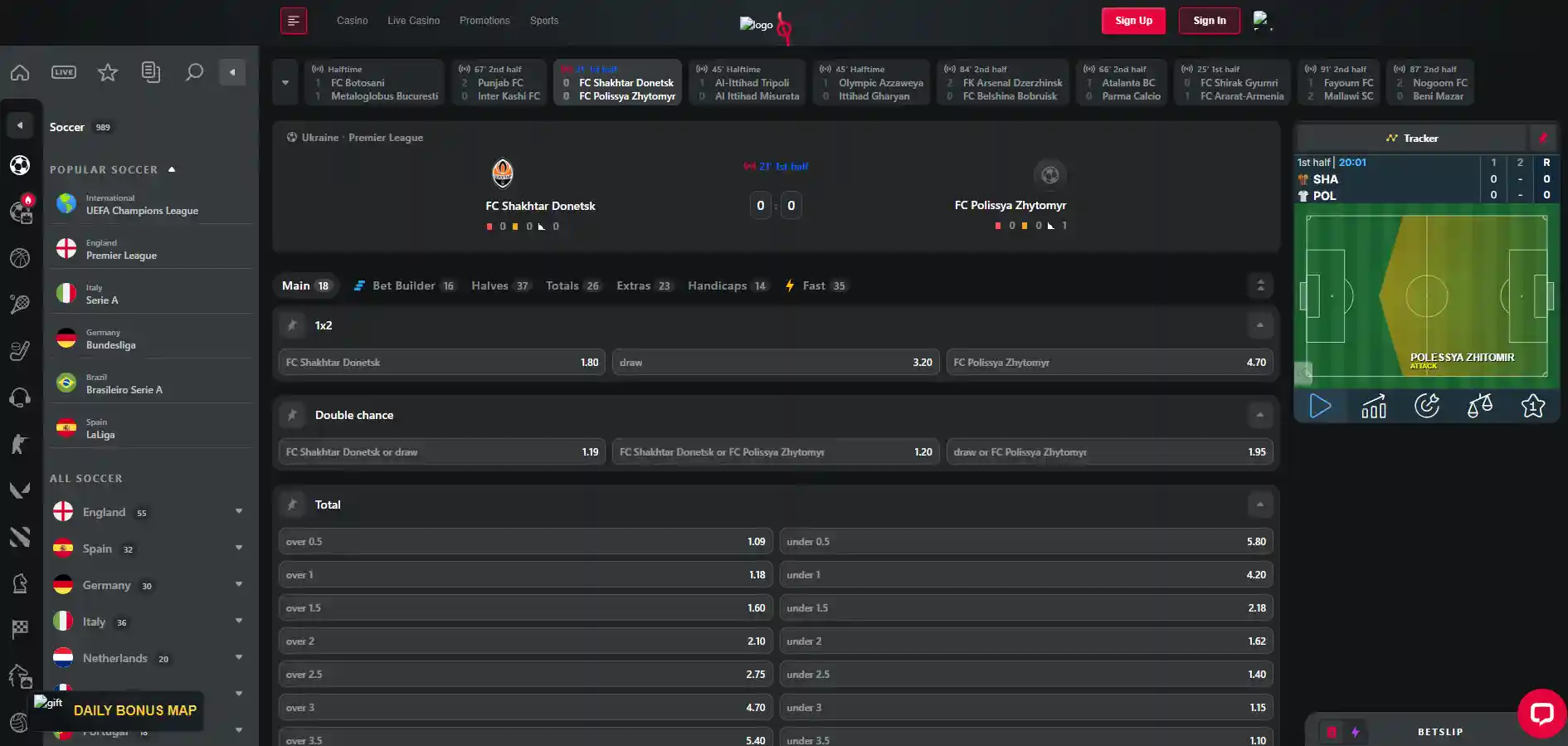
Task: Open the Casino menu item
Action: point(353,21)
